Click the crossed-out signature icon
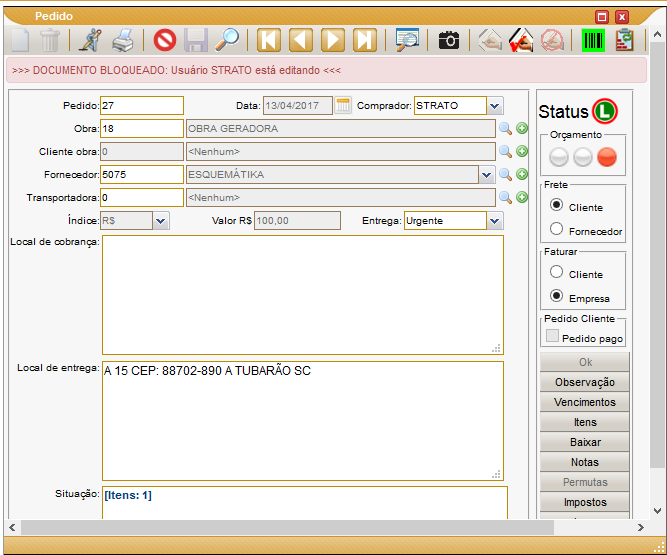 (552, 40)
